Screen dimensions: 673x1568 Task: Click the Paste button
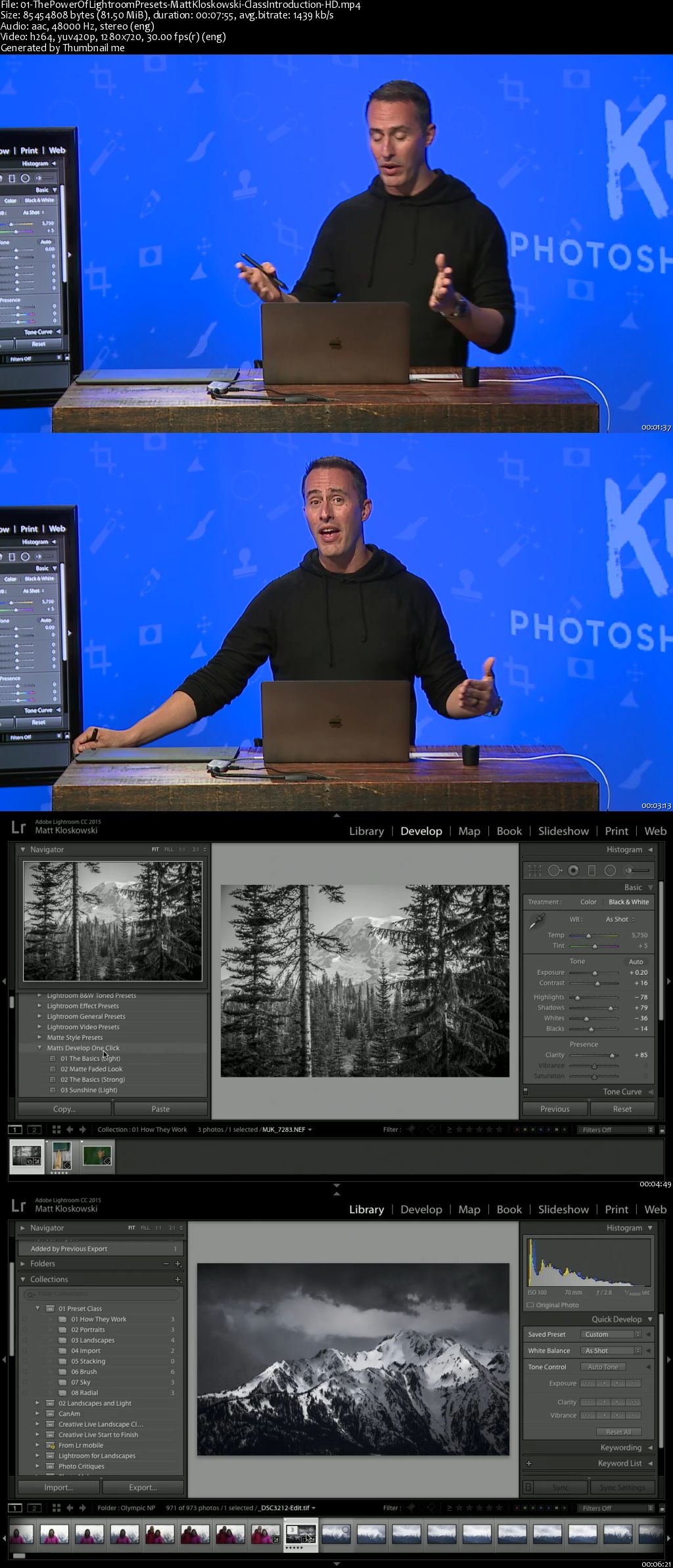[x=161, y=1109]
